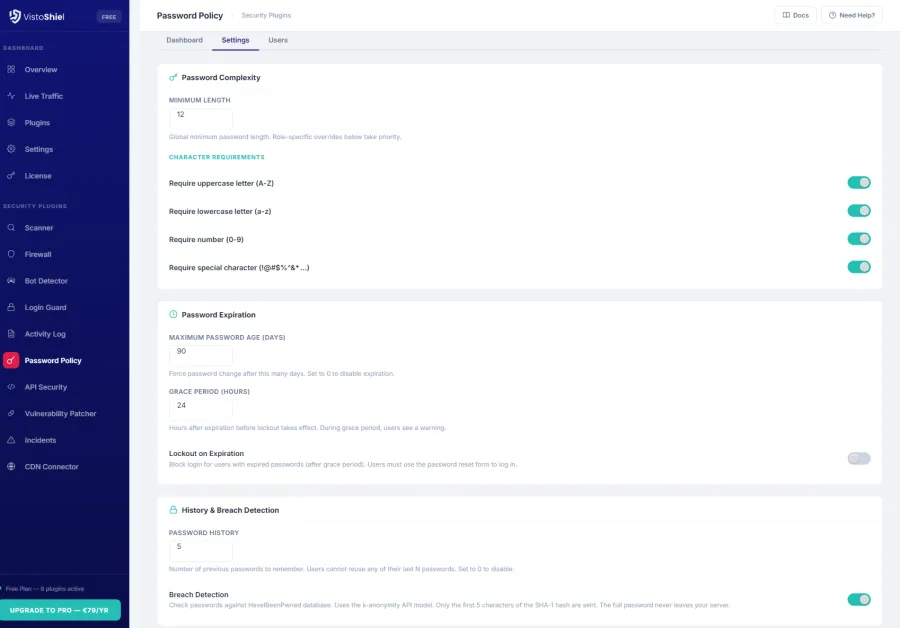Image resolution: width=900 pixels, height=628 pixels.
Task: Switch to the Users tab
Action: (x=277, y=40)
